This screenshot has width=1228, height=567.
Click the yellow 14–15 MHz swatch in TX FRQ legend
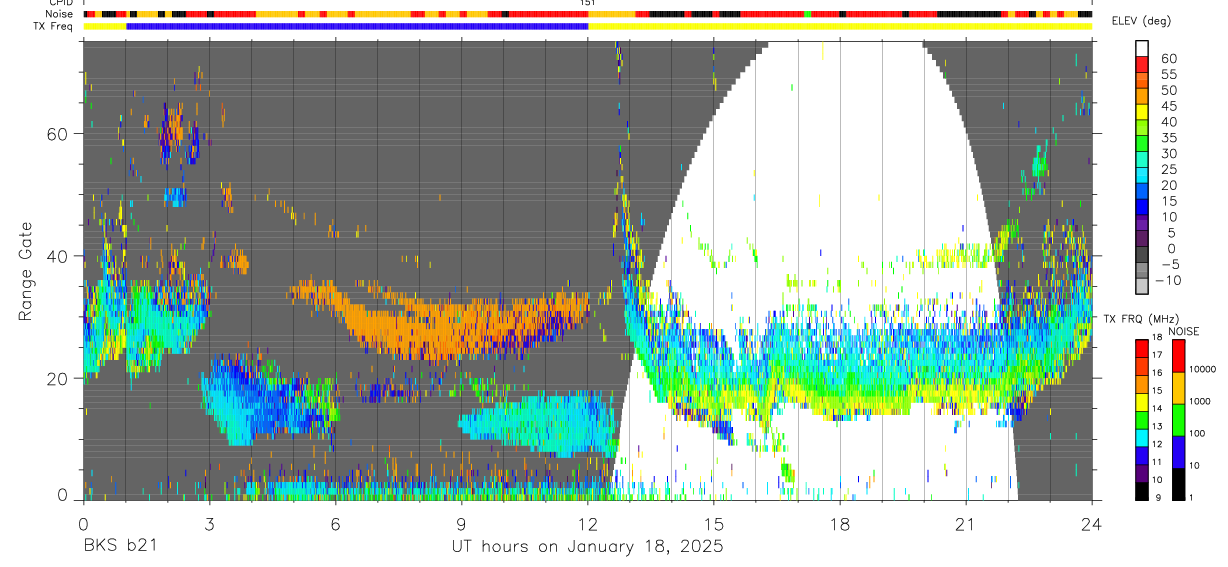coord(1143,402)
